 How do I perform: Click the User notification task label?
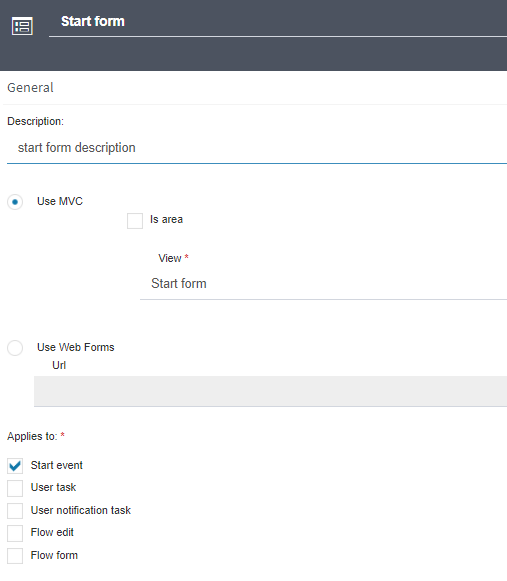tap(81, 510)
